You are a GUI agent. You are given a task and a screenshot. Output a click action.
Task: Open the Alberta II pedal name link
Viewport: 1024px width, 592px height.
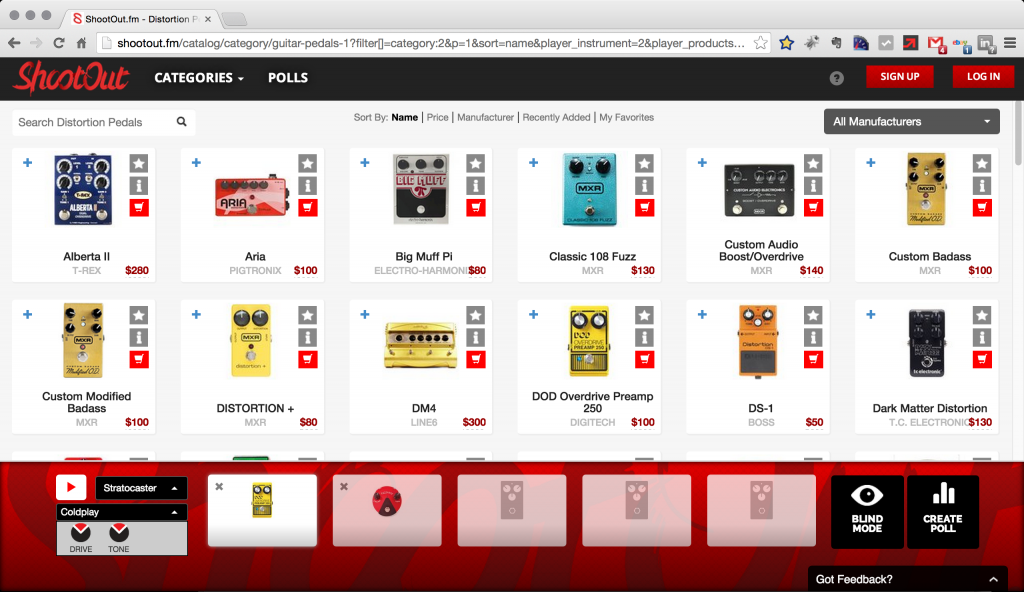86,257
